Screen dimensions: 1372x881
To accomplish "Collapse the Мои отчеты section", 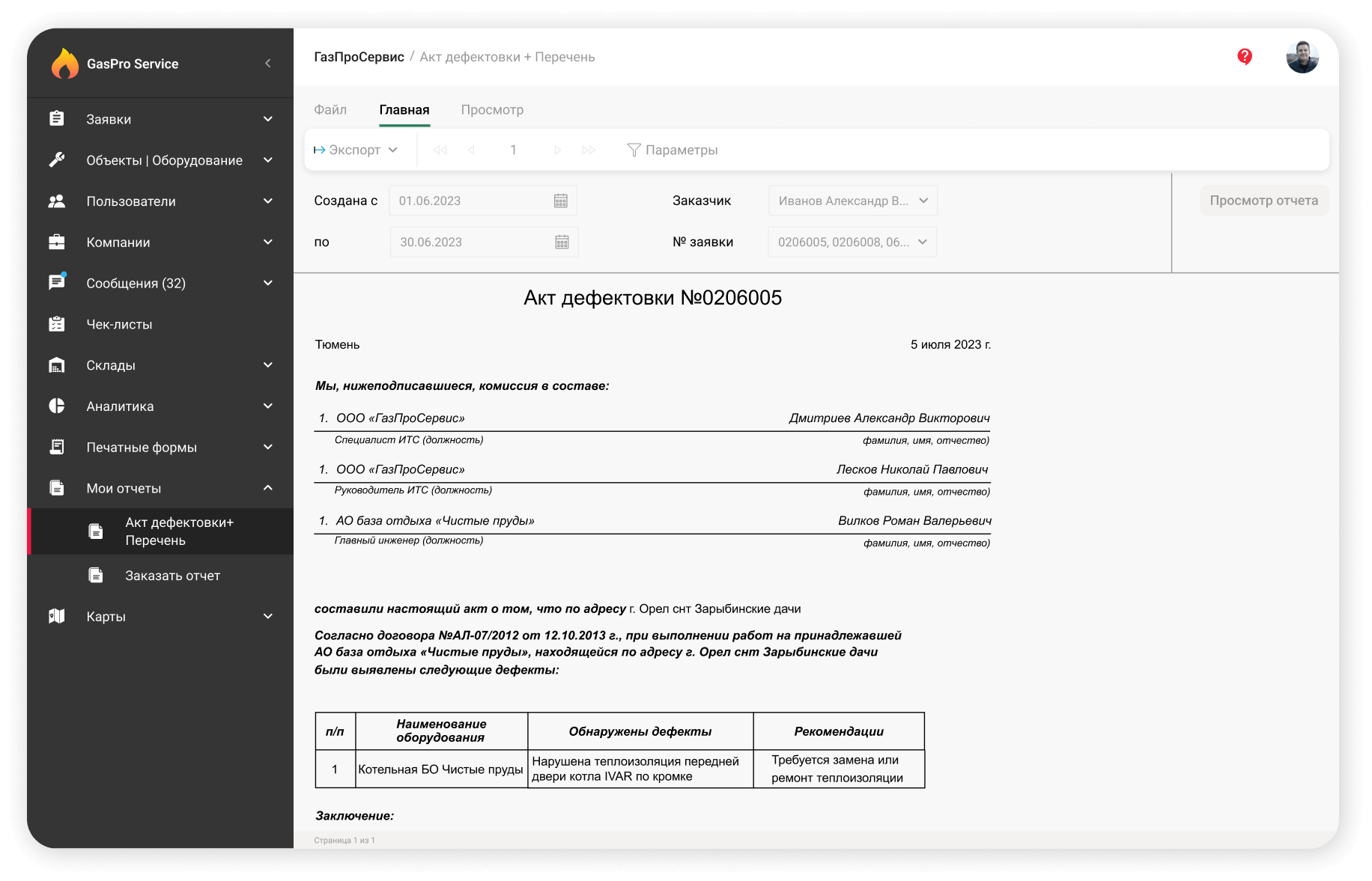I will (x=267, y=487).
